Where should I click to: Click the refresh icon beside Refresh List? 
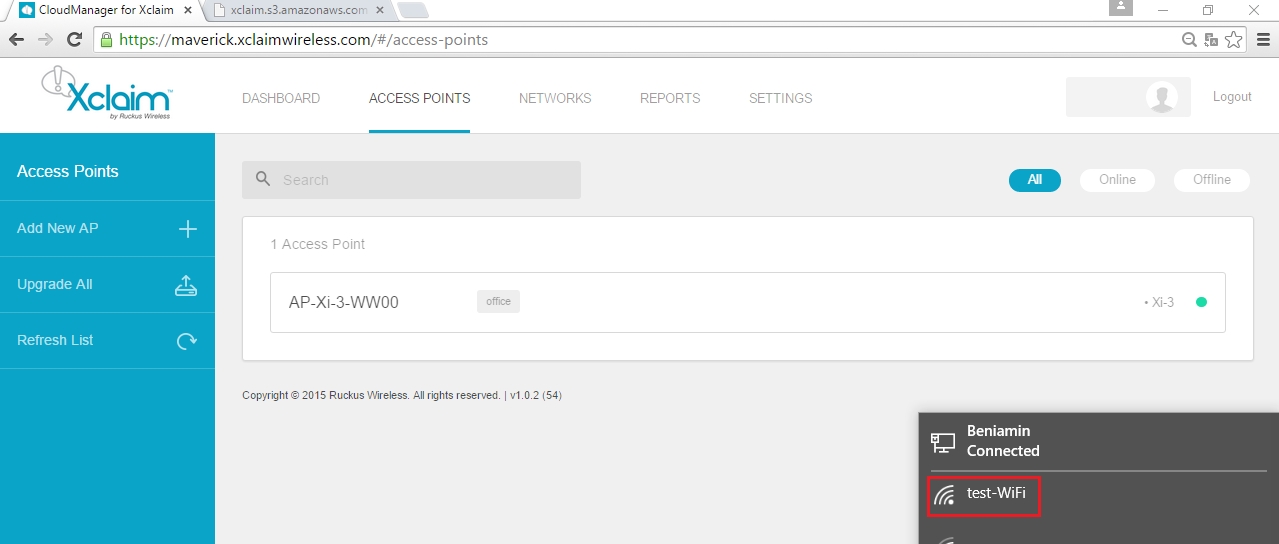186,341
